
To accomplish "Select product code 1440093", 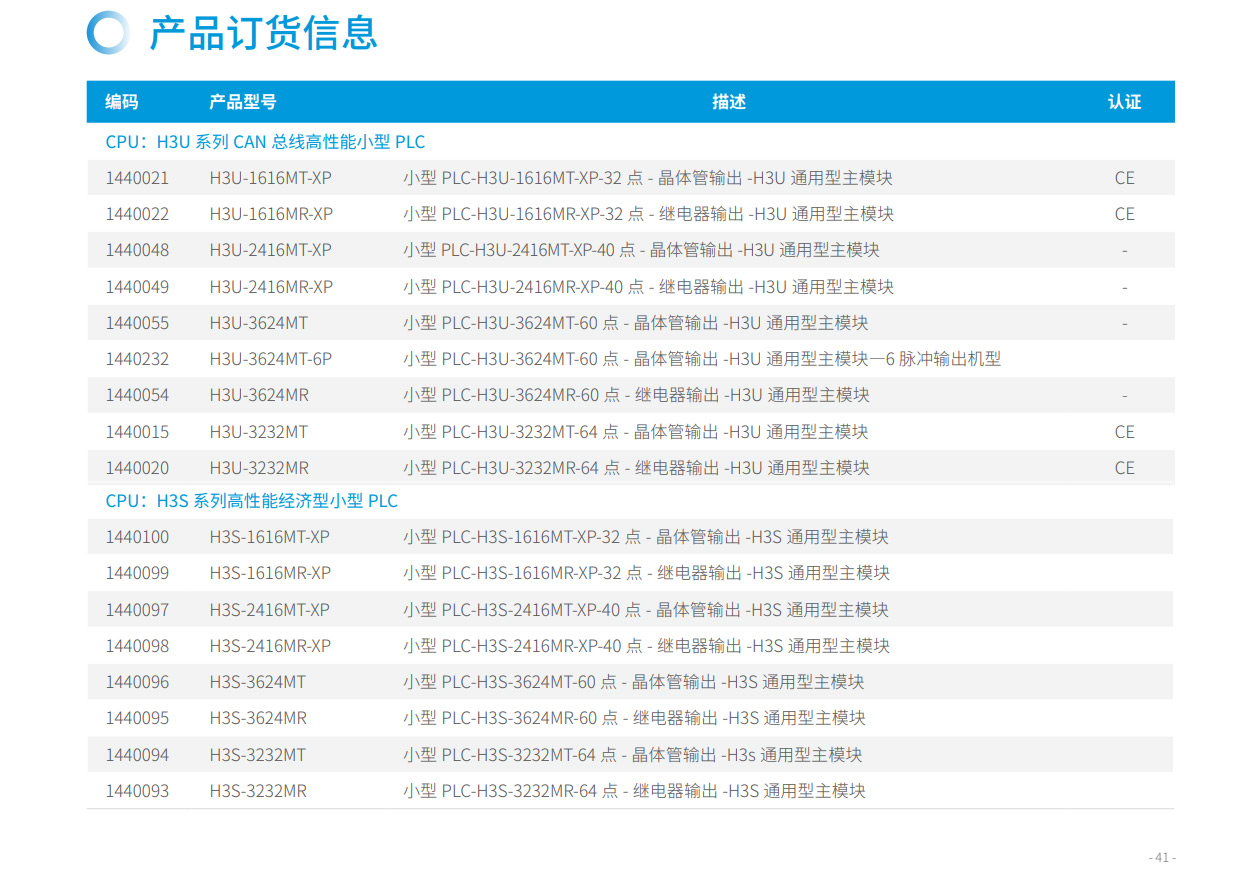I will (137, 791).
